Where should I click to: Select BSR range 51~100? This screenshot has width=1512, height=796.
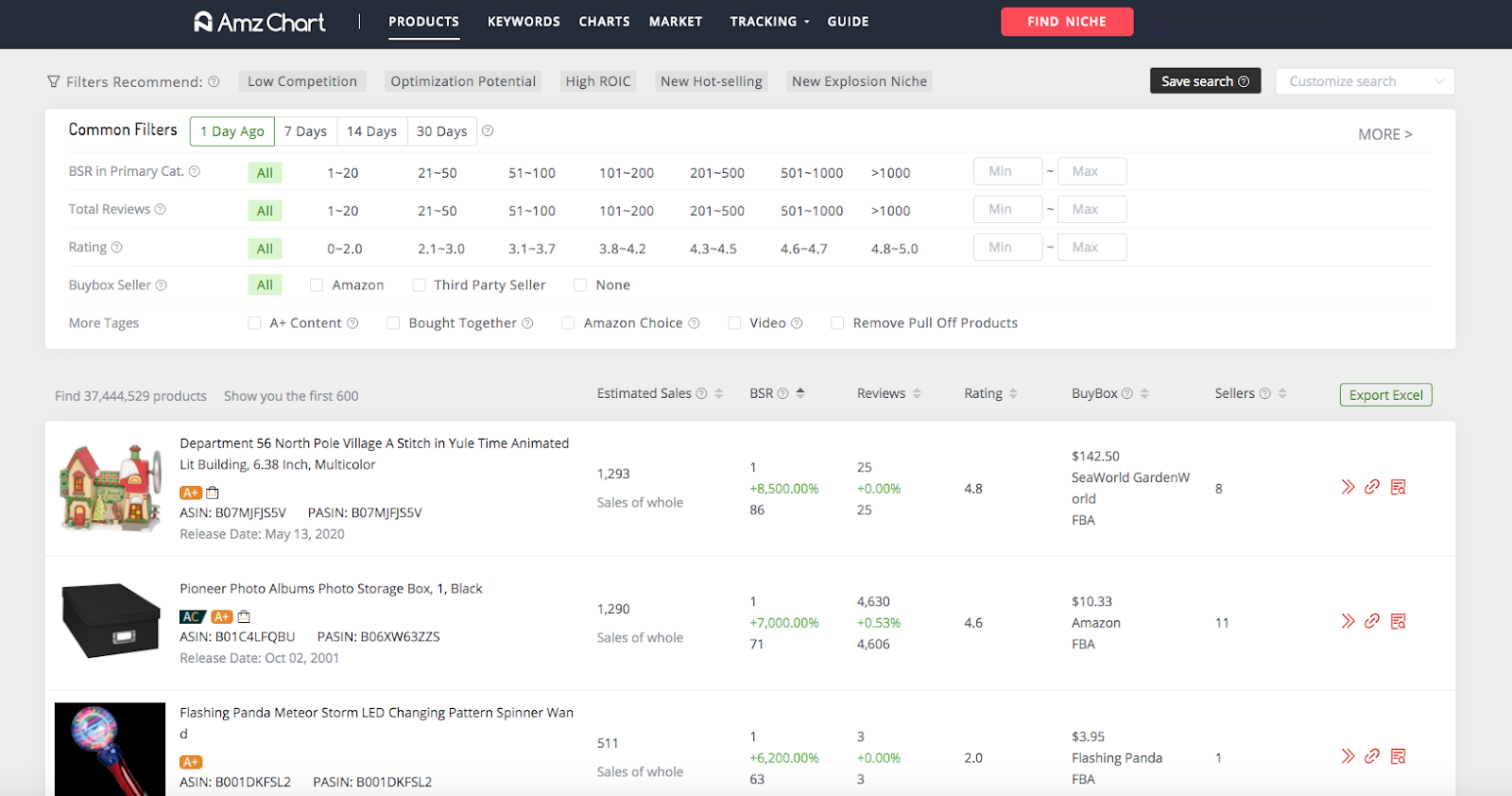coord(532,173)
